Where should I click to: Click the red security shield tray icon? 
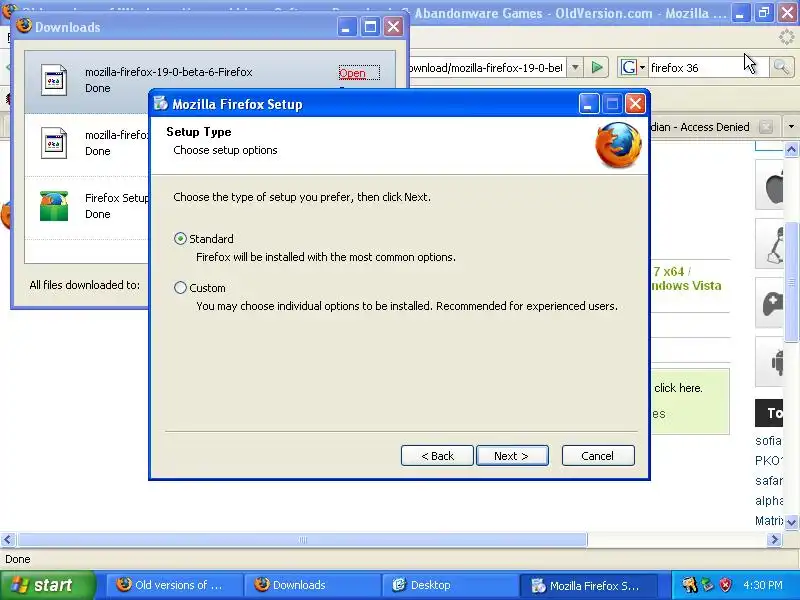[x=724, y=585]
